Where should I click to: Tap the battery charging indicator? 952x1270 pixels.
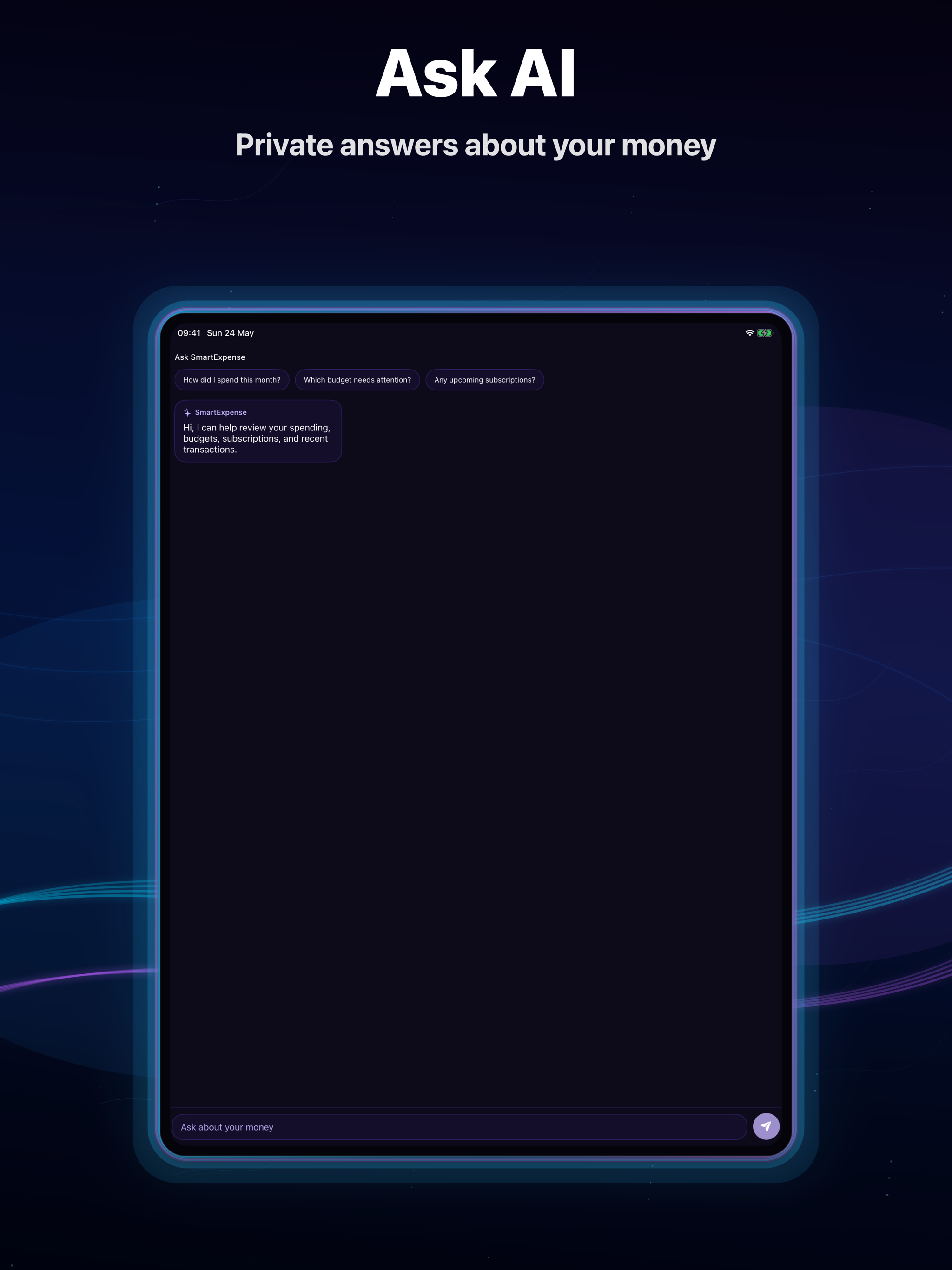[765, 333]
